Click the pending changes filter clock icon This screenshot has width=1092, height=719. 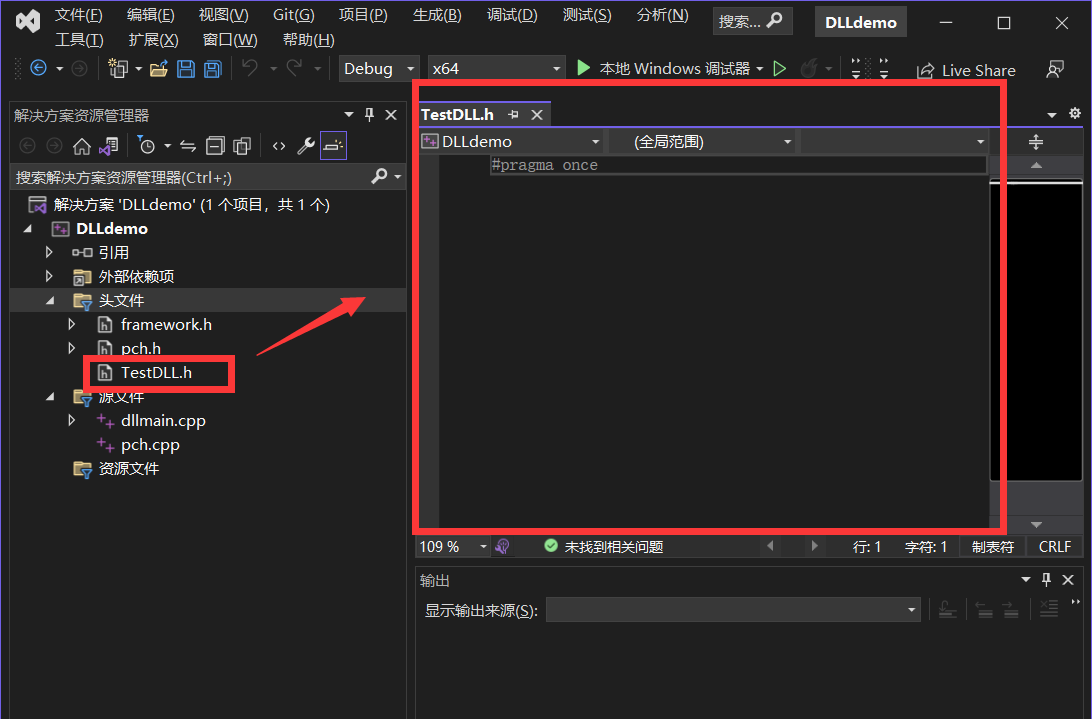tap(146, 146)
